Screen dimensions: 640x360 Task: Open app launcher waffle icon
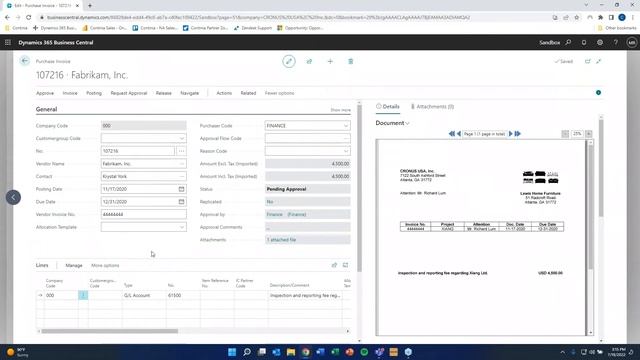point(8,42)
